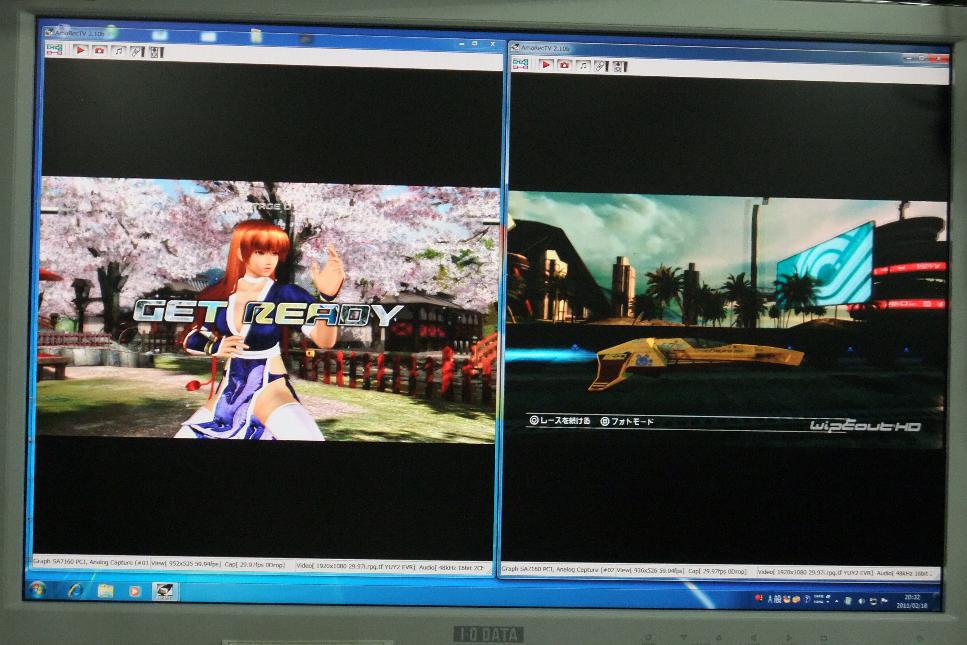The image size is (967, 645).
Task: Click the right window's 'Audio[ 48kHz 16bit' status entry
Action: click(903, 574)
